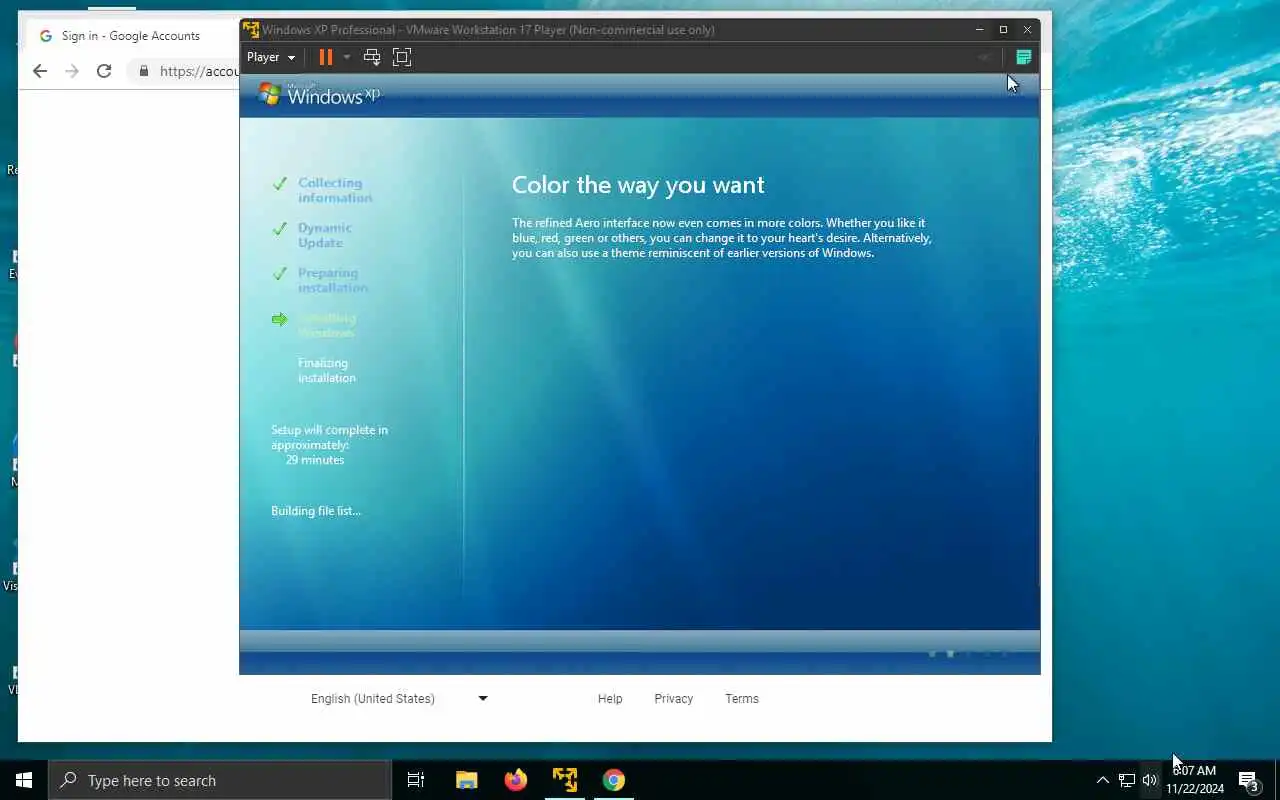Maximize the VMware Player window
Viewport: 1280px width, 800px height.
pyautogui.click(x=1003, y=29)
